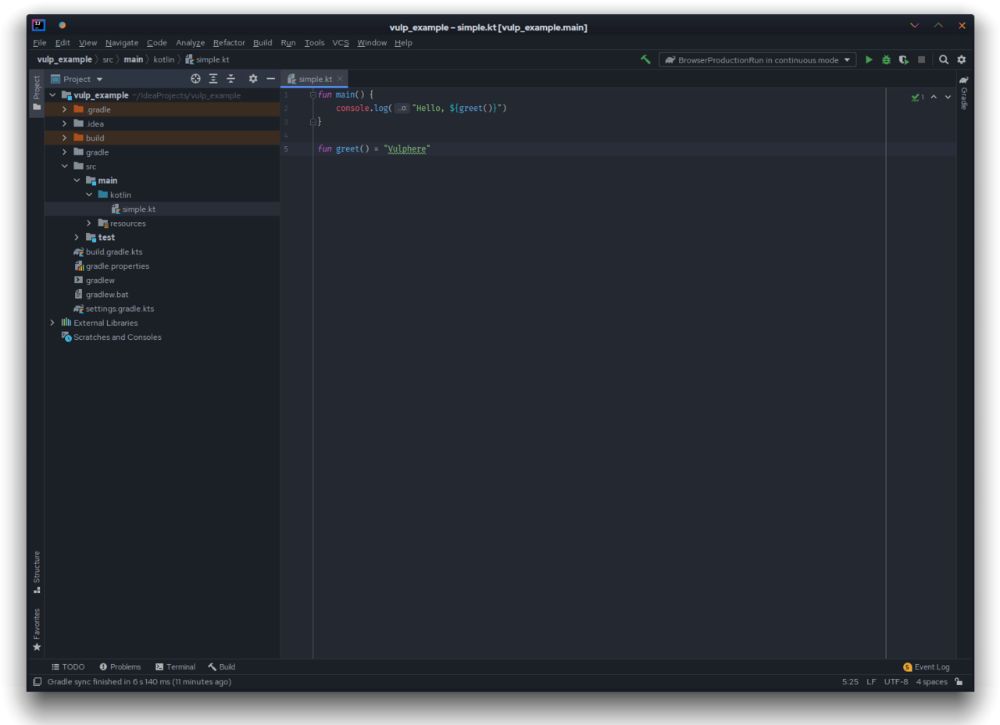1000x725 pixels.
Task: Open Problems tool window
Action: (x=120, y=667)
